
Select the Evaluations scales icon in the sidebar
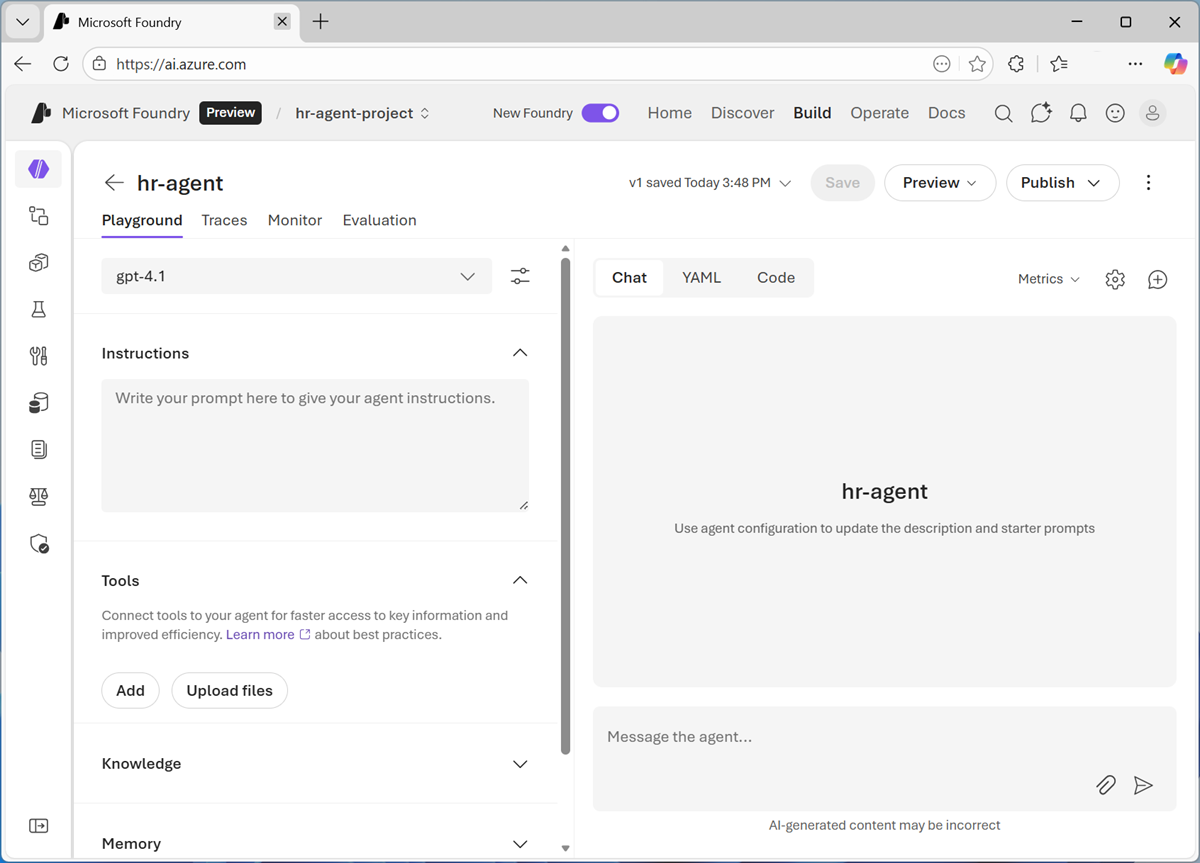[x=38, y=496]
